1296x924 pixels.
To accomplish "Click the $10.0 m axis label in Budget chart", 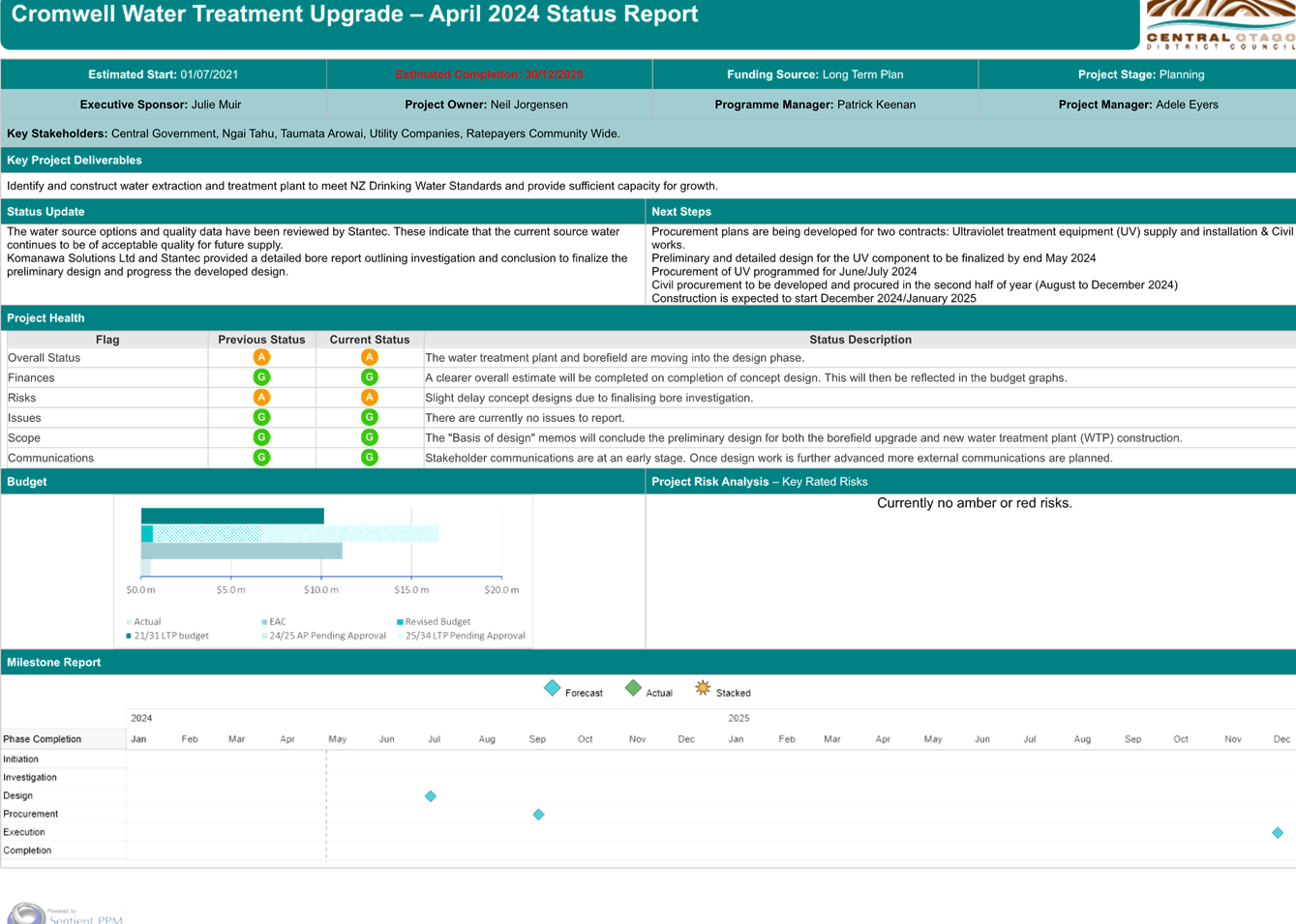I will 321,589.
